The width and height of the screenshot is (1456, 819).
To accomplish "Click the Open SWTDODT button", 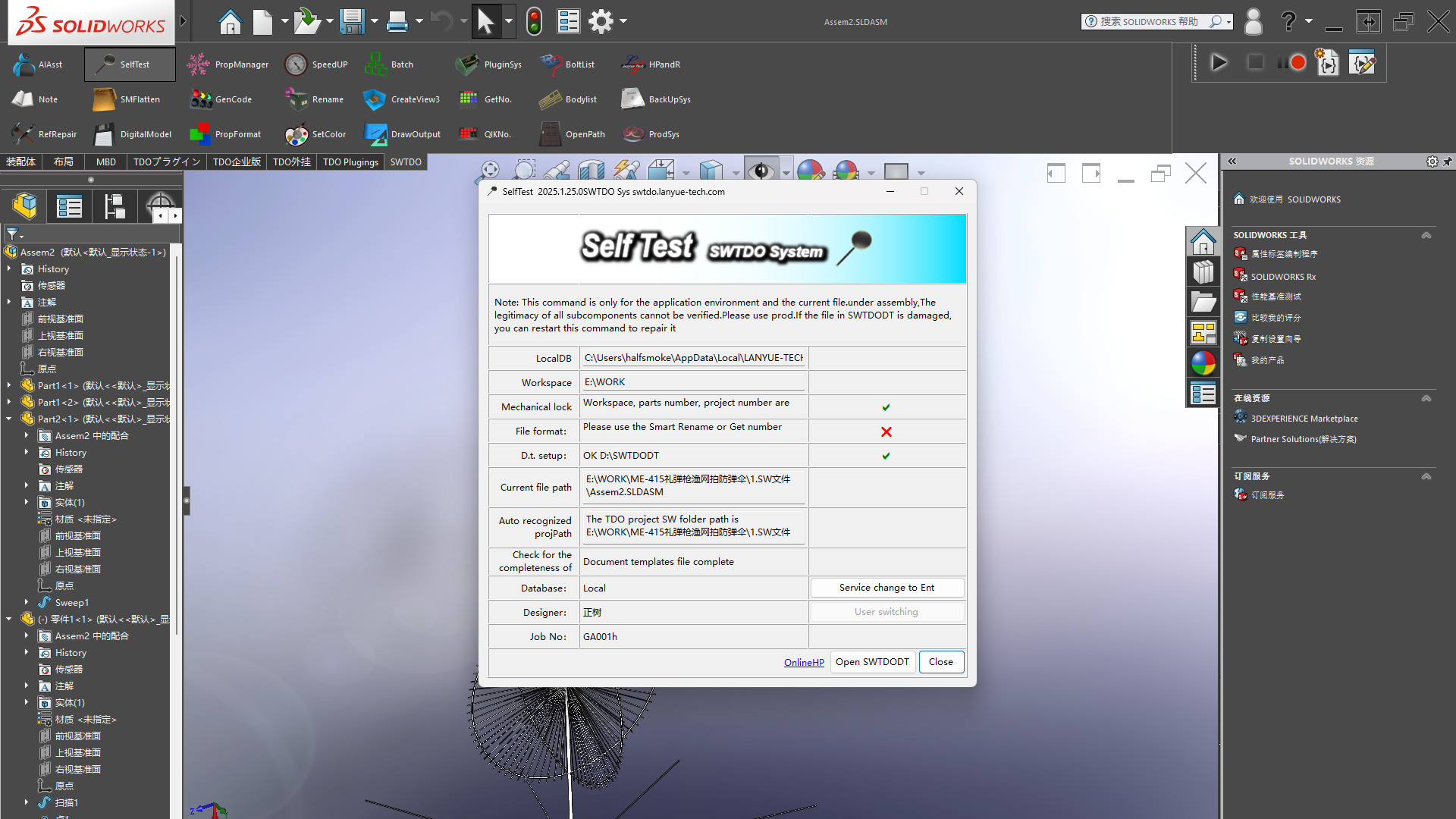I will [x=872, y=662].
